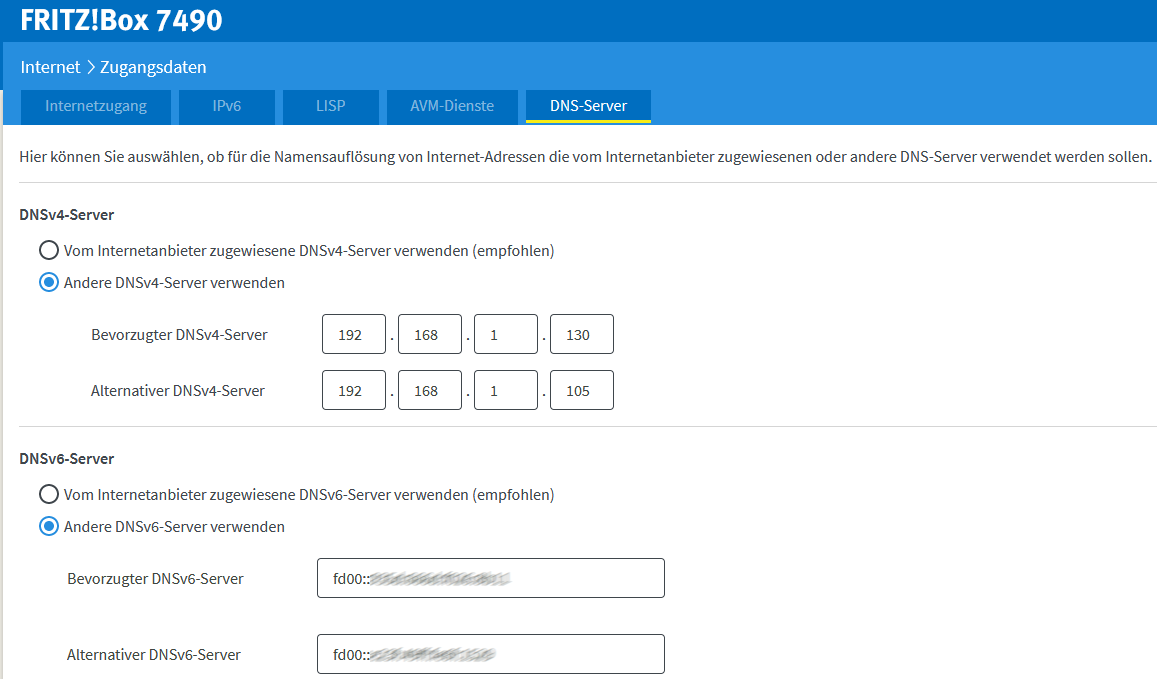The image size is (1157, 679).
Task: Select provider-assigned DNSv6 servers radio option
Action: click(49, 494)
